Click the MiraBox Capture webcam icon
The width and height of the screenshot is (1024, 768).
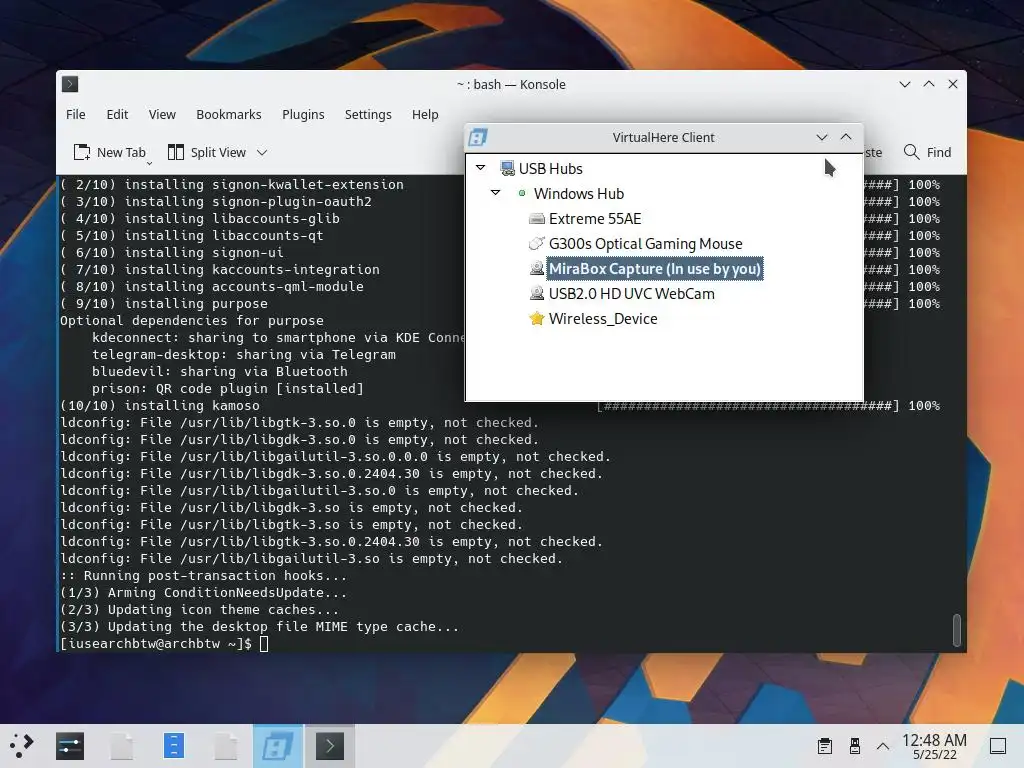(537, 268)
